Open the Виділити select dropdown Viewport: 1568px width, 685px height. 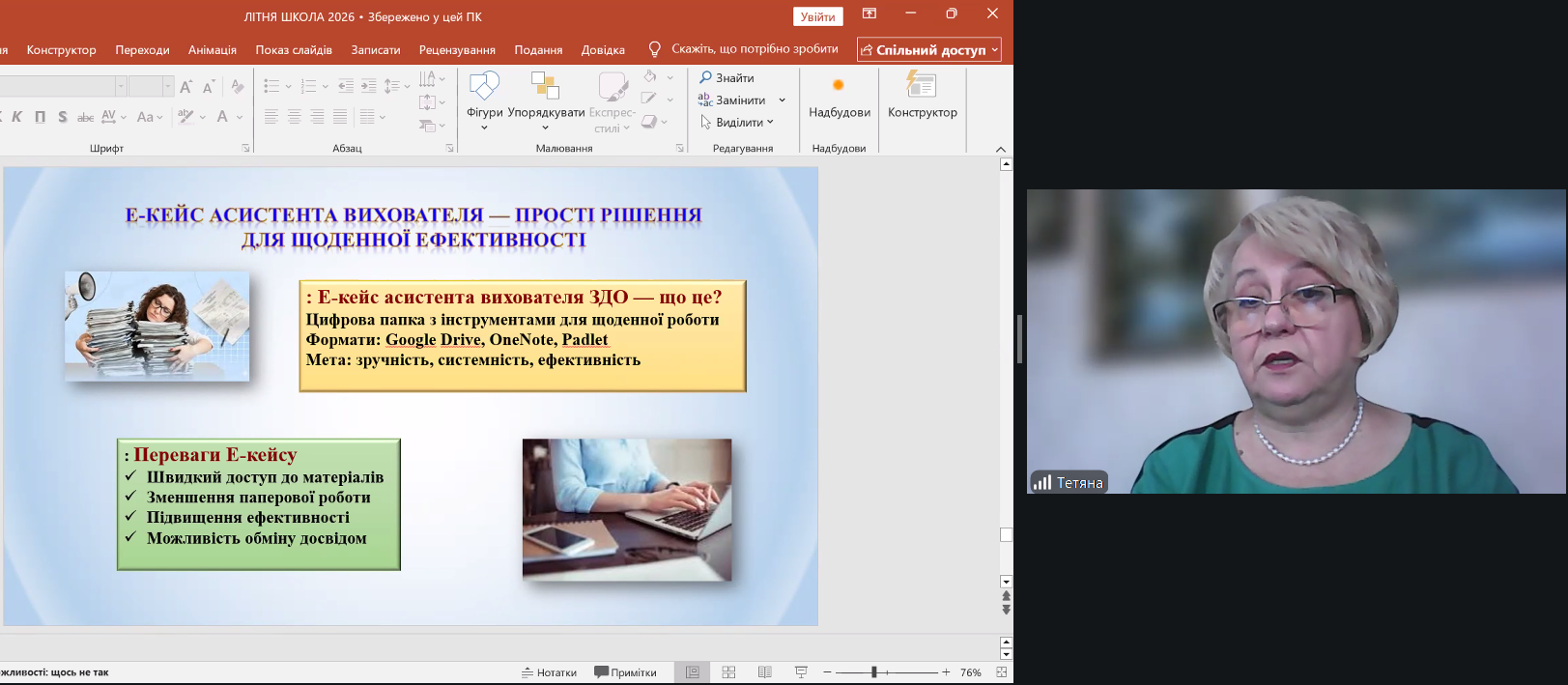pos(736,123)
